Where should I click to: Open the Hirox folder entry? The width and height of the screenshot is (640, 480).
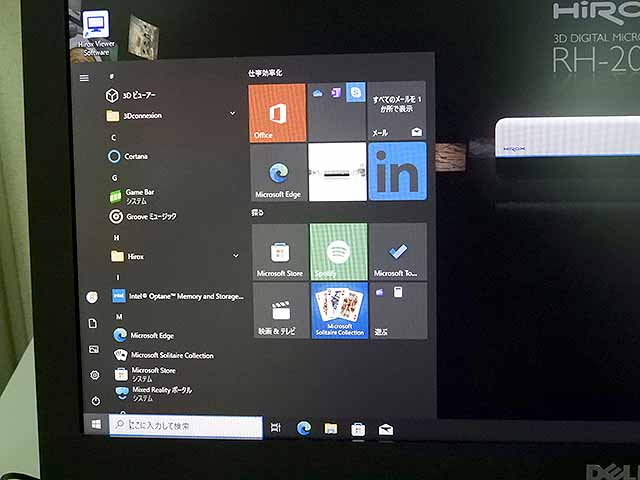pyautogui.click(x=127, y=256)
